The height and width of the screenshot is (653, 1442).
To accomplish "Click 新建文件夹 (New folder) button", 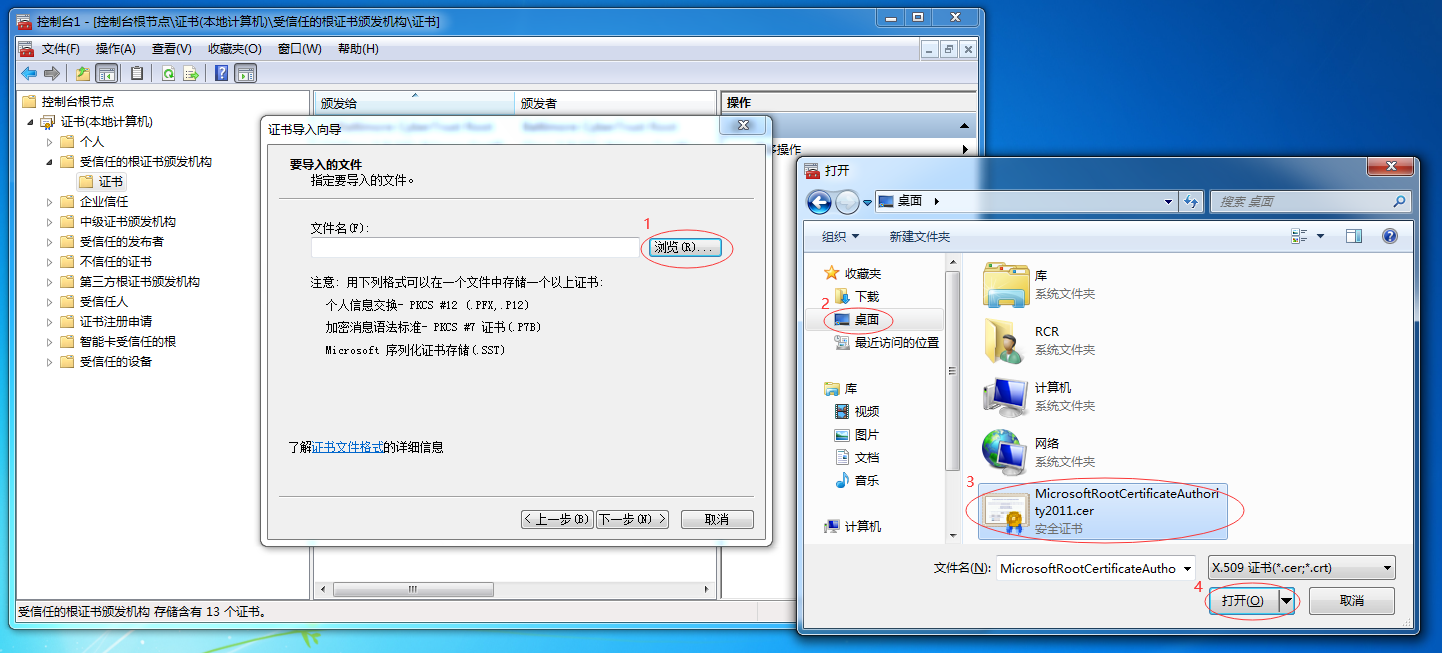I will click(919, 237).
